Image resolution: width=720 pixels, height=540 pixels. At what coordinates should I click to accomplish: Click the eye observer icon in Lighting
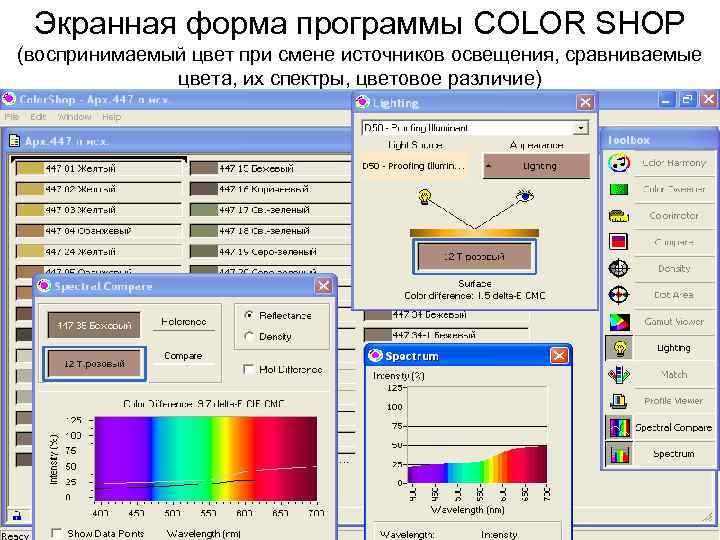524,197
